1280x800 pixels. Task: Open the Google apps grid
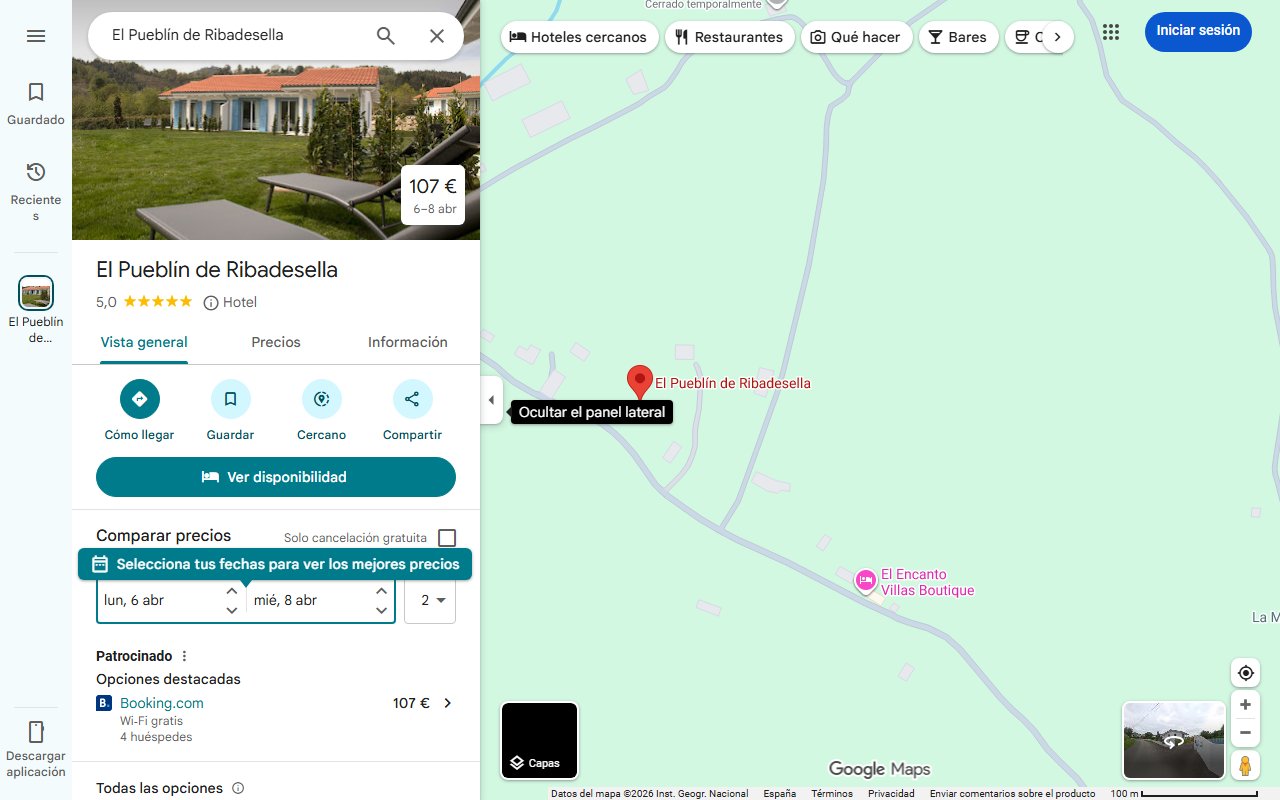(x=1111, y=32)
